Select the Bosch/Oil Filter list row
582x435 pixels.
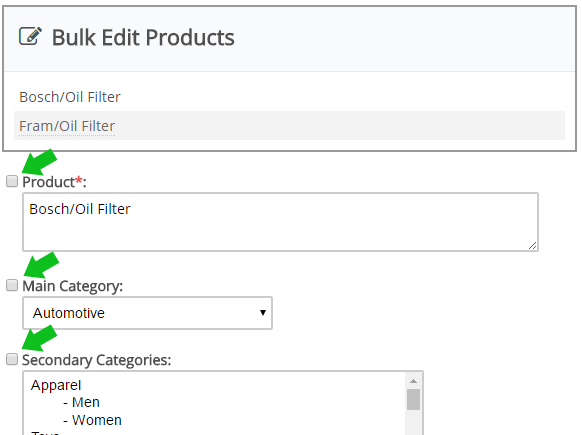[290, 97]
